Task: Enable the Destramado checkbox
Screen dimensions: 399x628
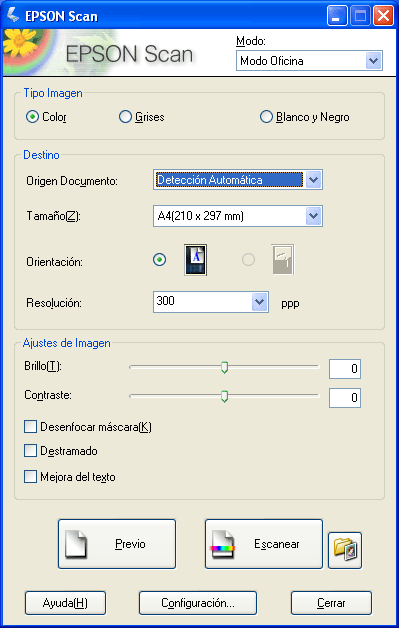Action: (x=30, y=451)
